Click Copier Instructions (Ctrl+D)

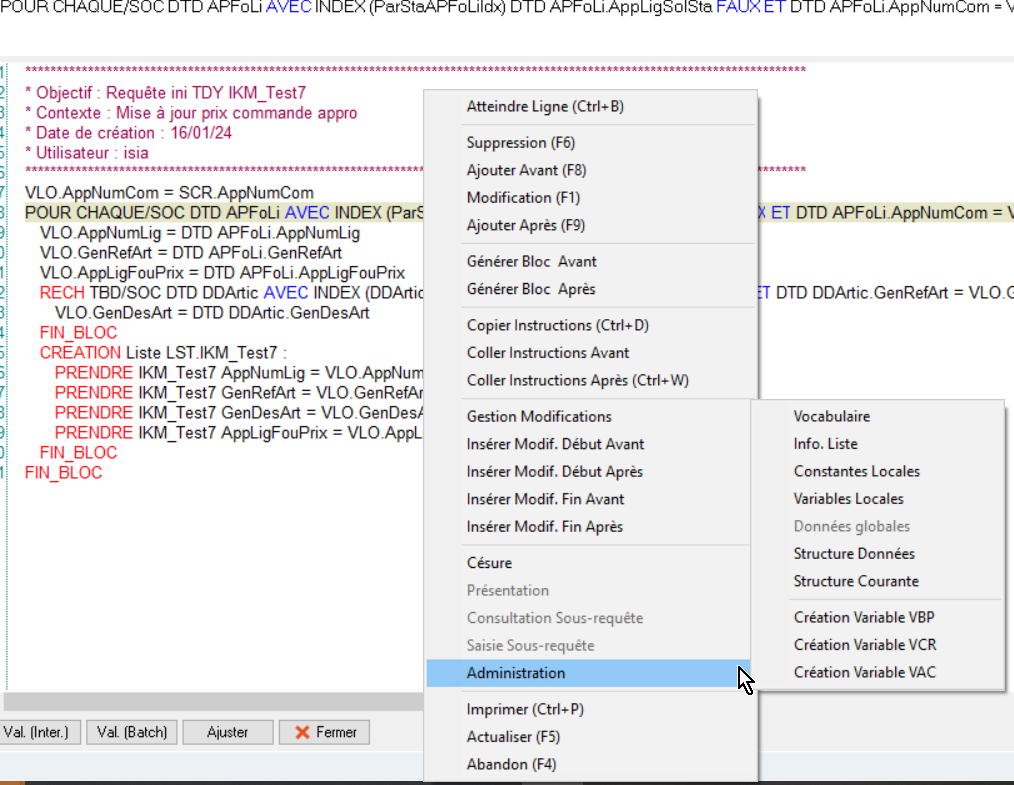click(x=557, y=325)
